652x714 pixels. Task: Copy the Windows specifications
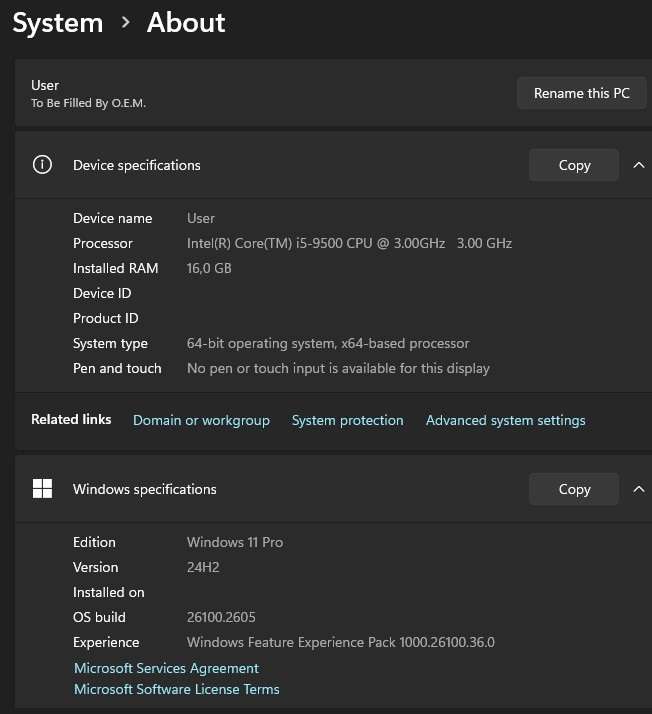574,489
